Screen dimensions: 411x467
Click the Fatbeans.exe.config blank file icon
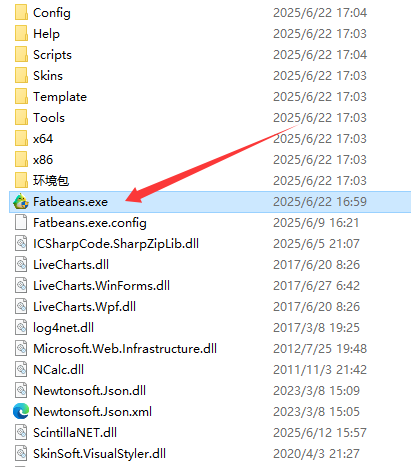pos(21,222)
